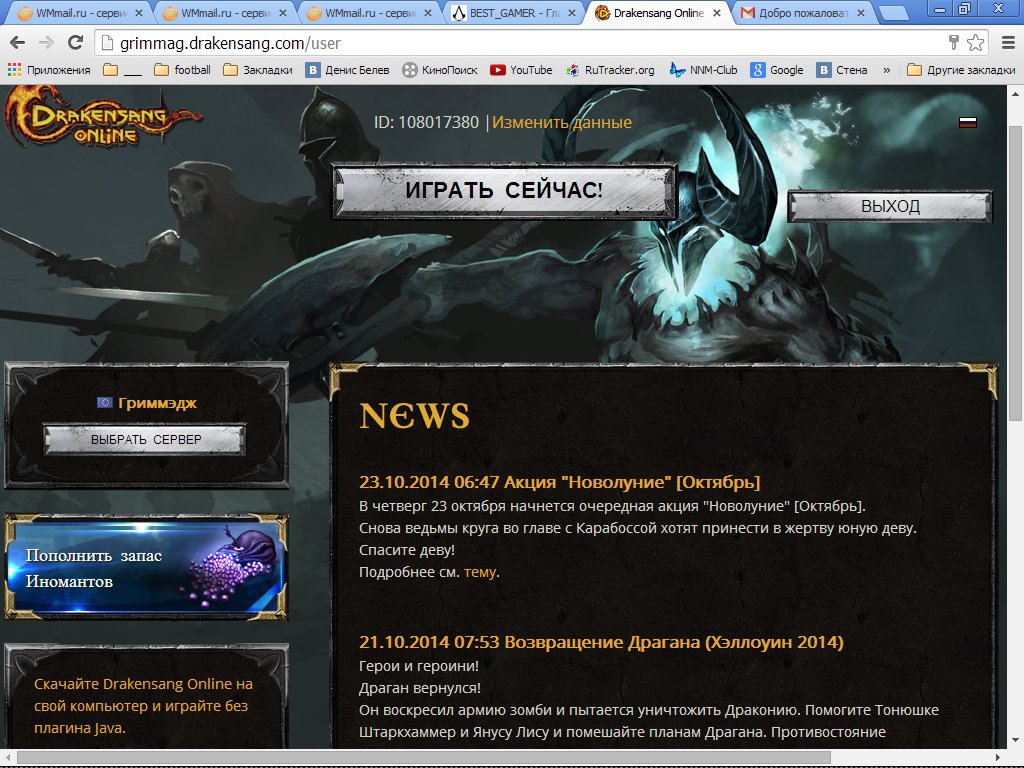Viewport: 1024px width, 768px height.
Task: Click the saved password key icon
Action: (x=953, y=43)
